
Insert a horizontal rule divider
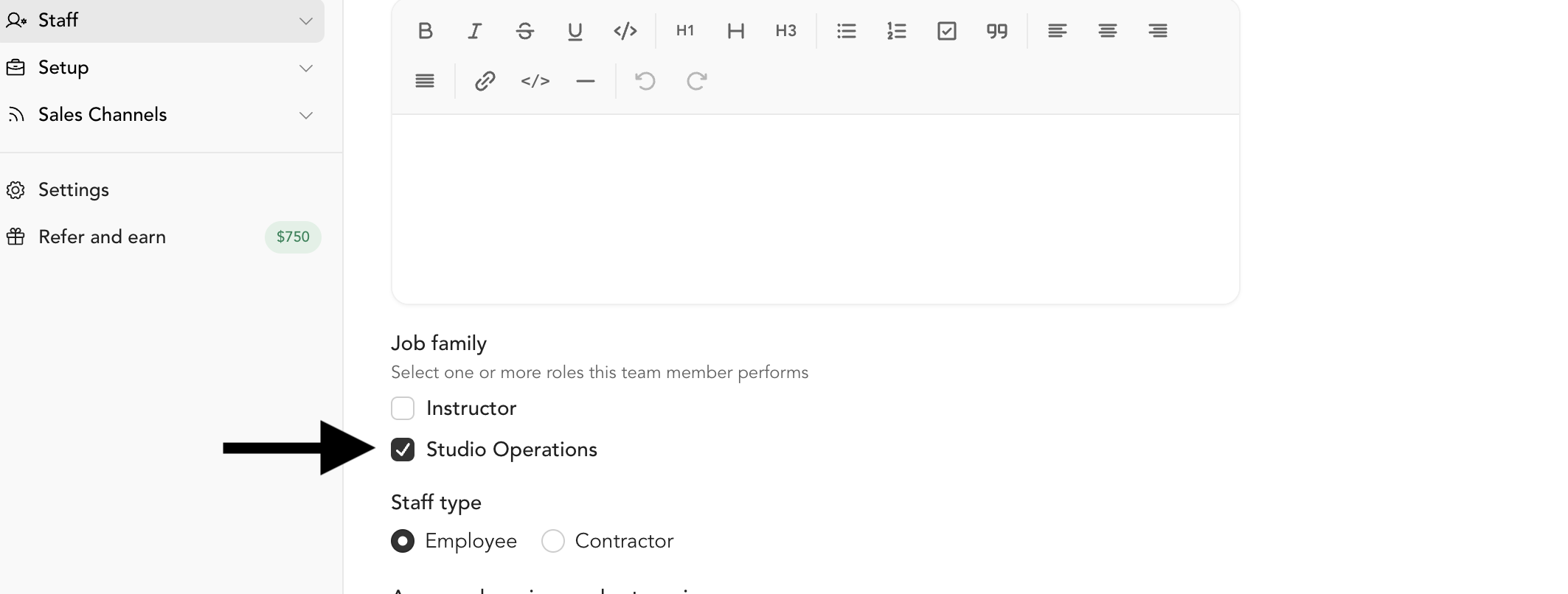click(x=586, y=80)
